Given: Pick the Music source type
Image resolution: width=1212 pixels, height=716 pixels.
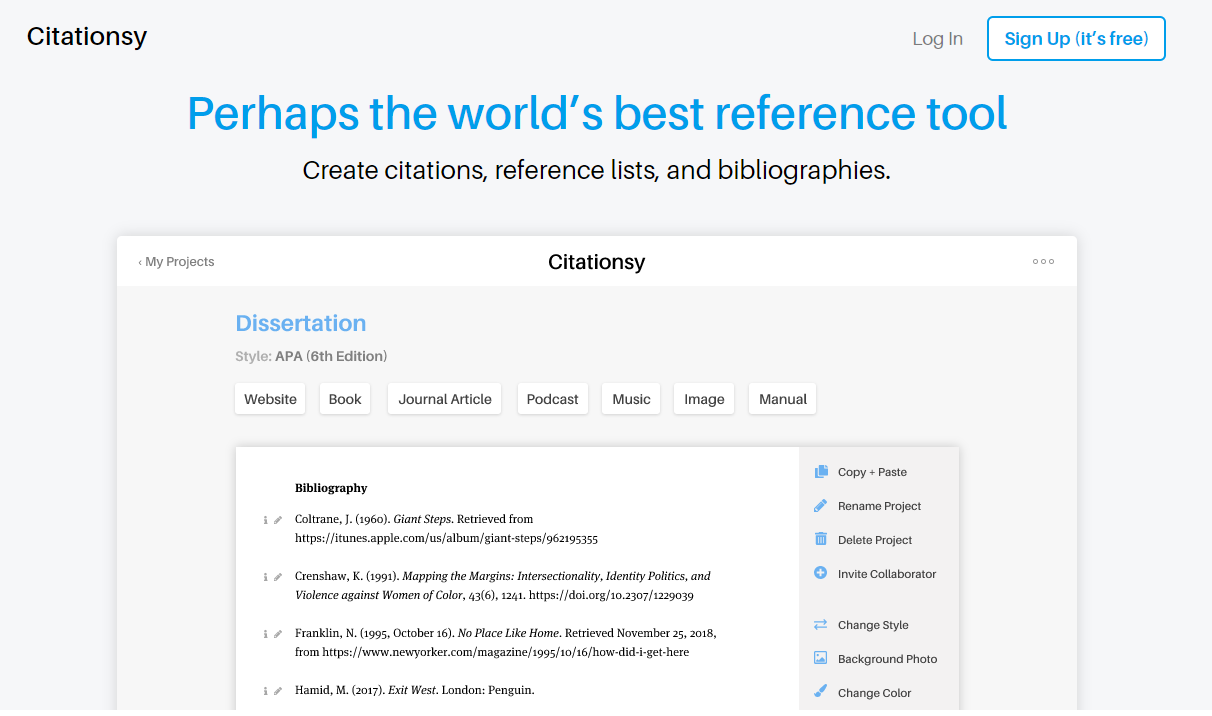Looking at the screenshot, I should click(631, 399).
